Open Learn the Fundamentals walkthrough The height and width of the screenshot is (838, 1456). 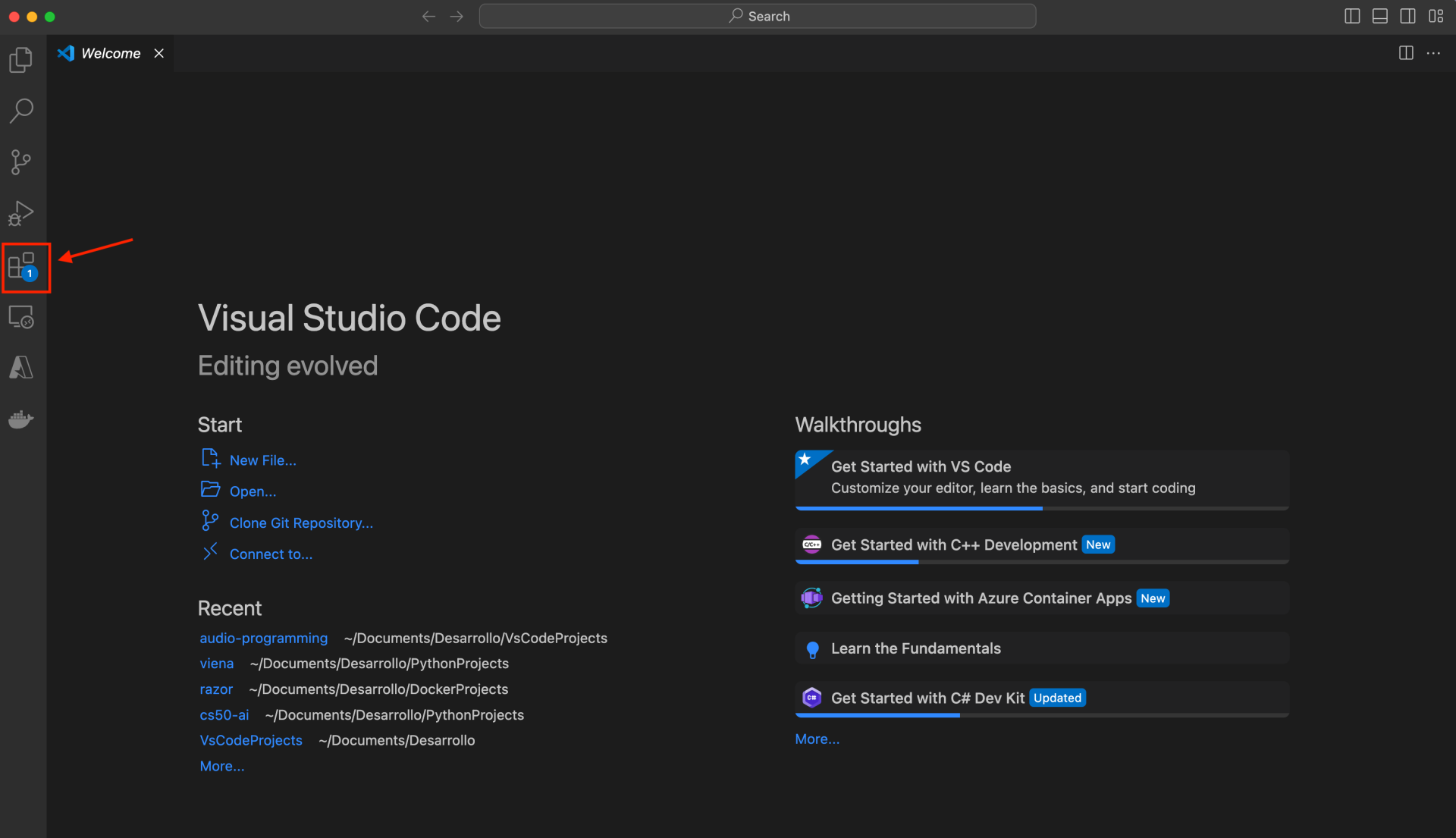point(1042,648)
